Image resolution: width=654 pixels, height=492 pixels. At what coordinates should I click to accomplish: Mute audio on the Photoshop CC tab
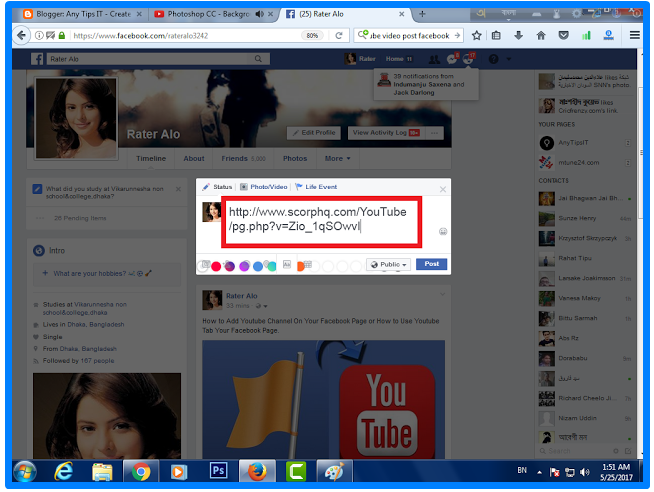click(259, 14)
